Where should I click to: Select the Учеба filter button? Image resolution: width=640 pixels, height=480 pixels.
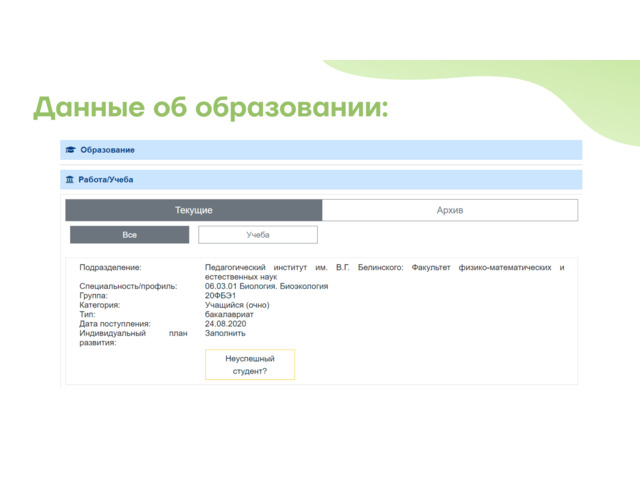pos(258,235)
